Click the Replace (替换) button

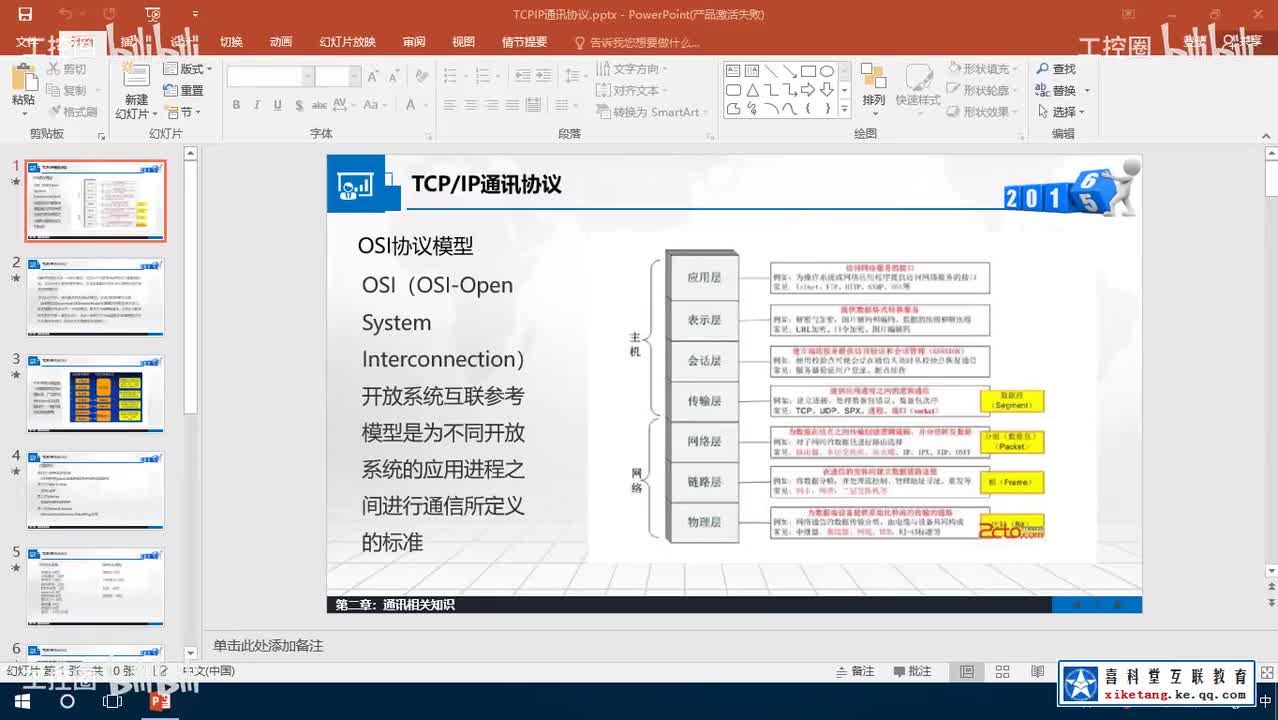[x=1061, y=90]
